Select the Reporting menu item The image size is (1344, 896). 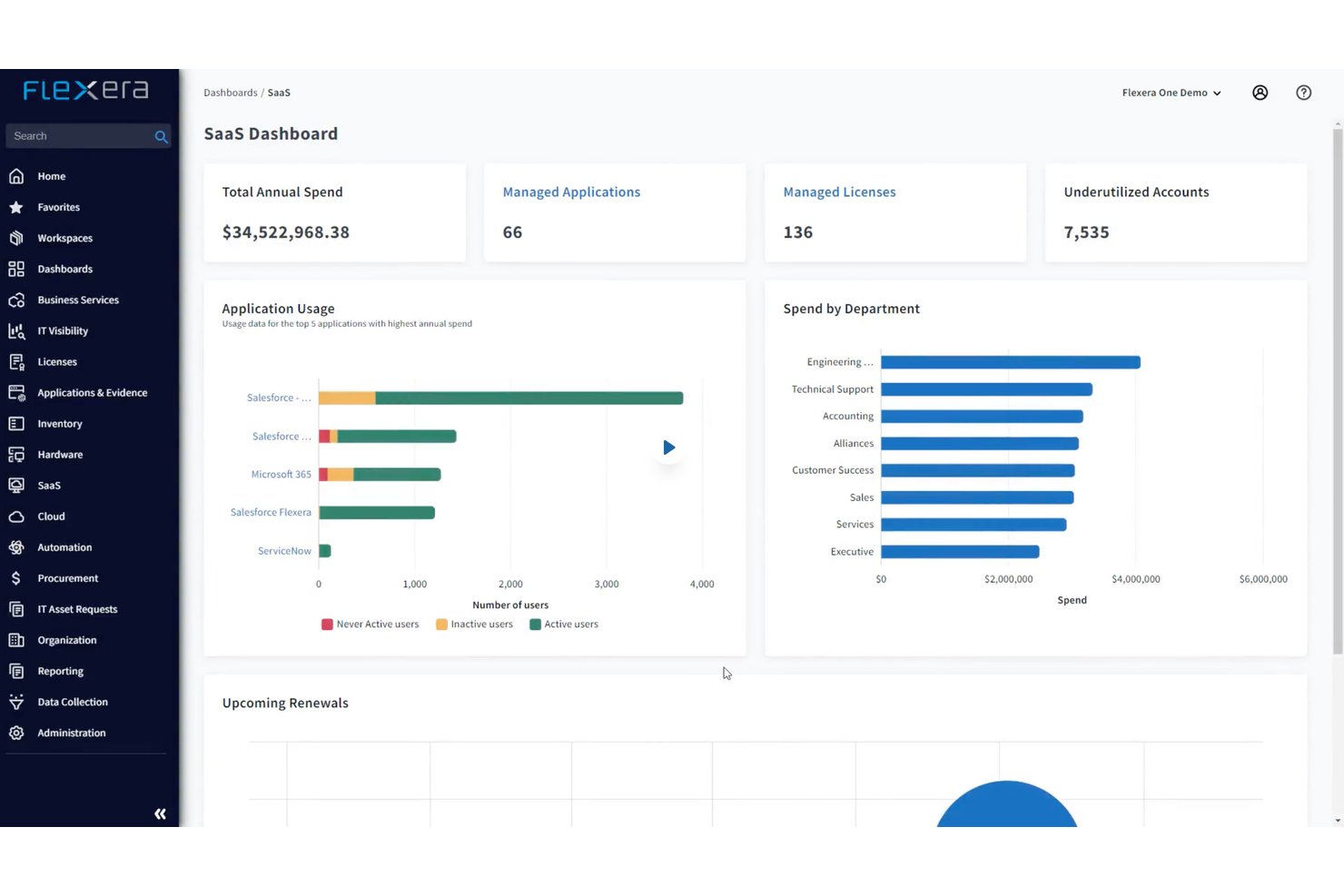click(x=60, y=670)
